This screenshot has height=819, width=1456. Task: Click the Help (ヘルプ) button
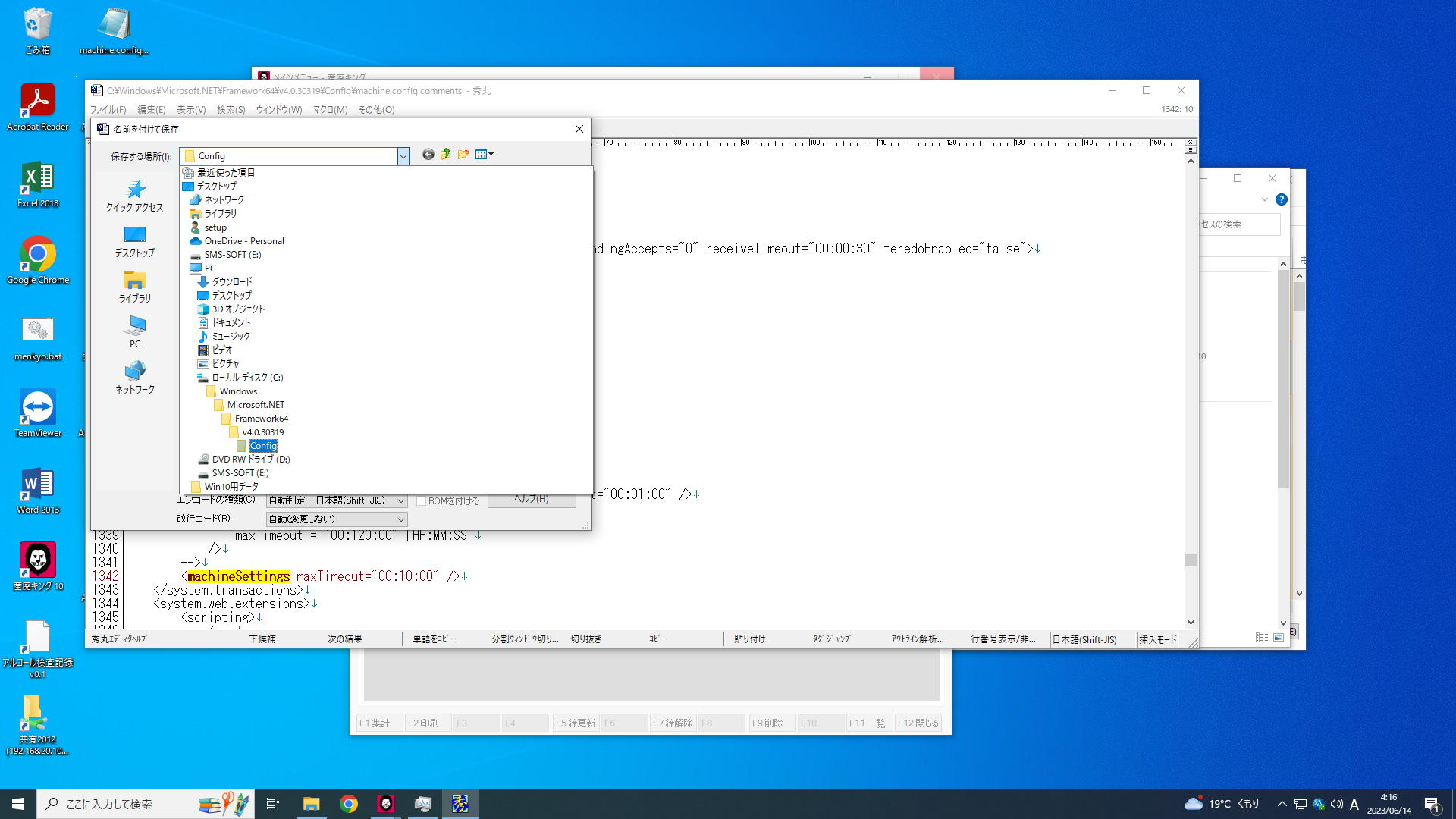coord(532,500)
